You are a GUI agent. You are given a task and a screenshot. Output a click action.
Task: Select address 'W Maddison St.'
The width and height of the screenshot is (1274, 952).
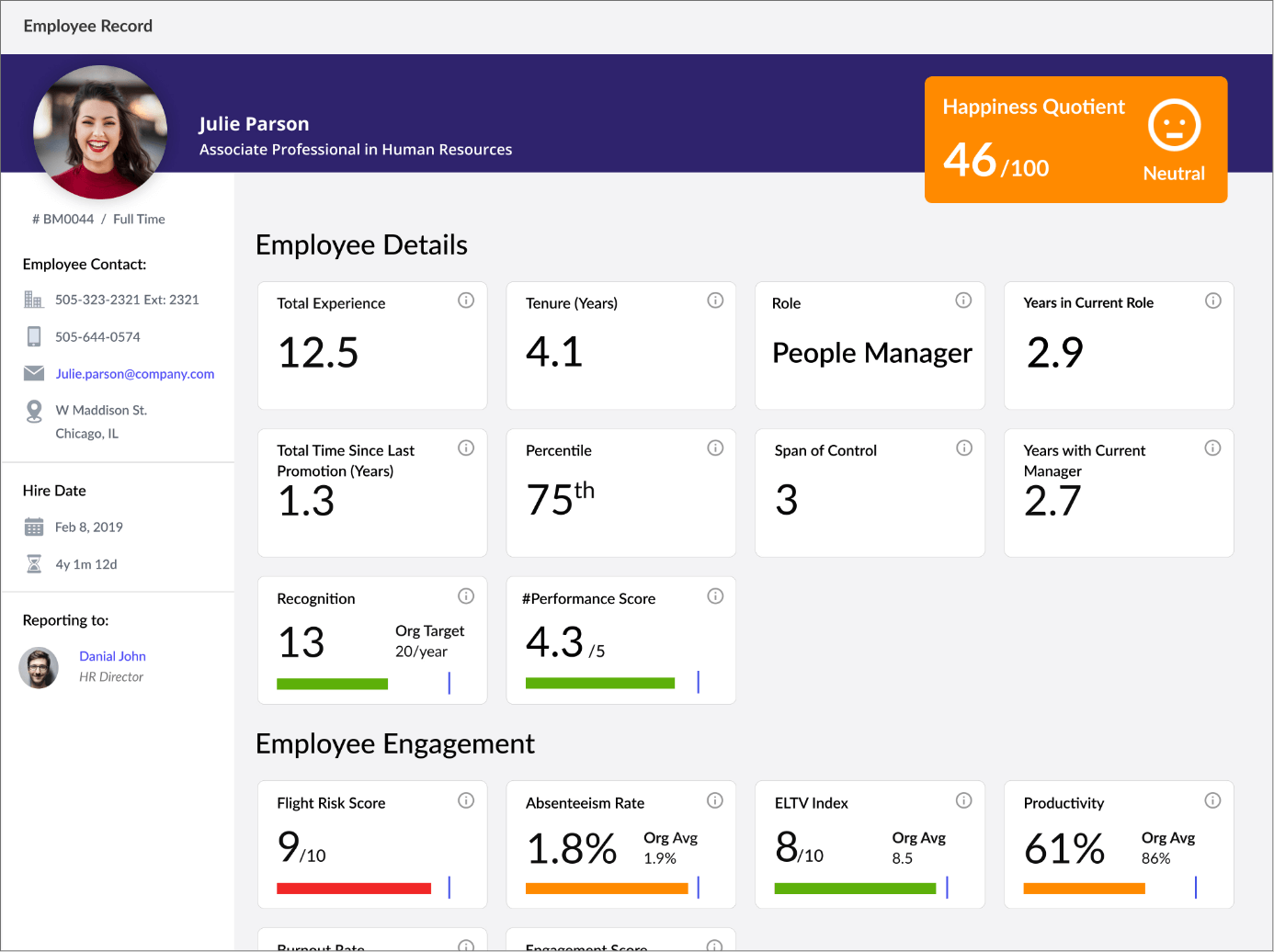[101, 411]
